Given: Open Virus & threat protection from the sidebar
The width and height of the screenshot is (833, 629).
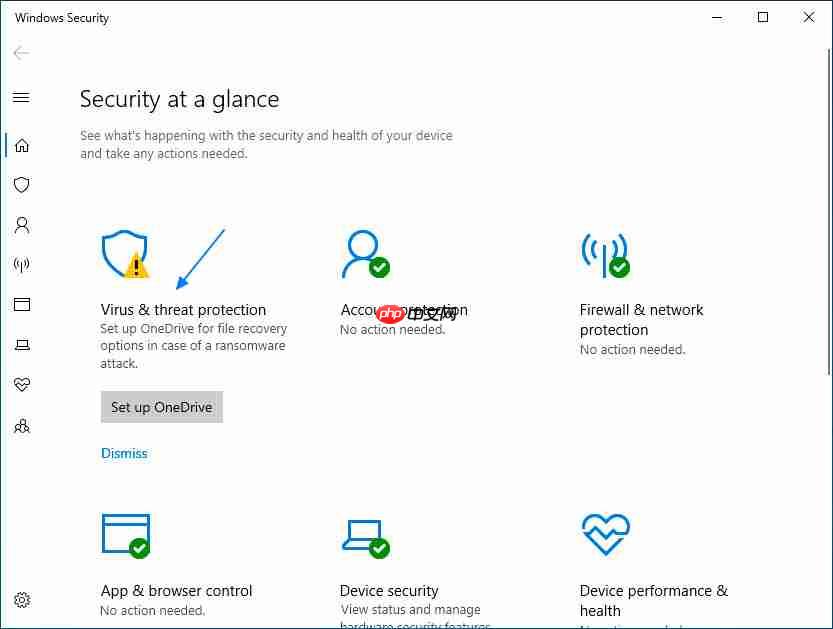Looking at the screenshot, I should click(x=22, y=185).
